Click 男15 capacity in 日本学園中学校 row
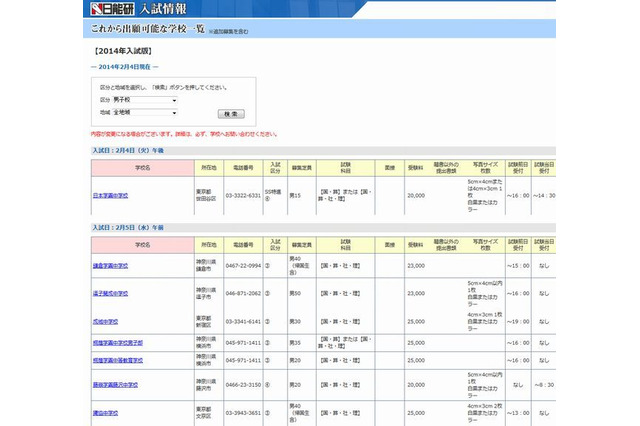This screenshot has height=426, width=640. [295, 195]
